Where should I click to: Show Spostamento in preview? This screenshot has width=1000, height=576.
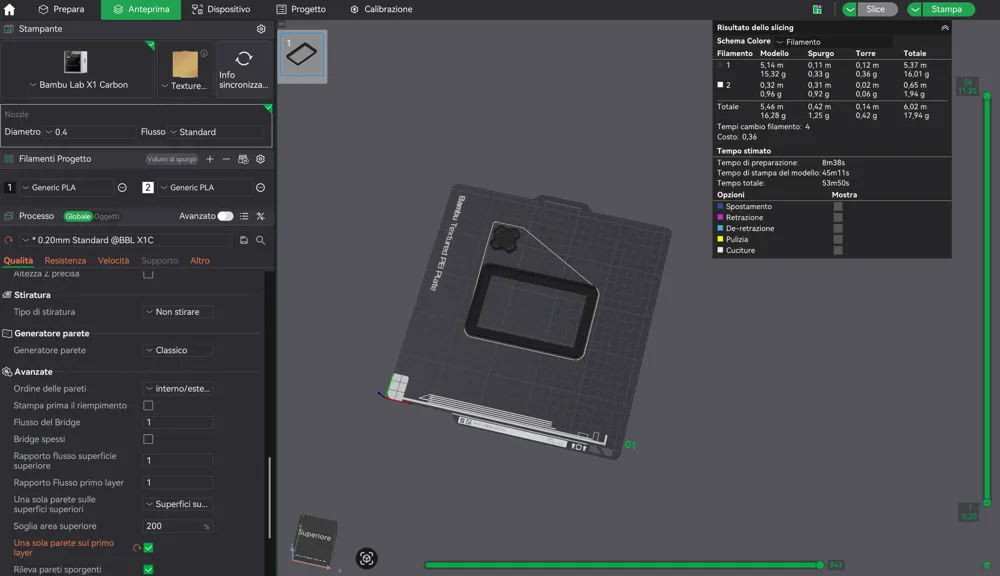(838, 207)
